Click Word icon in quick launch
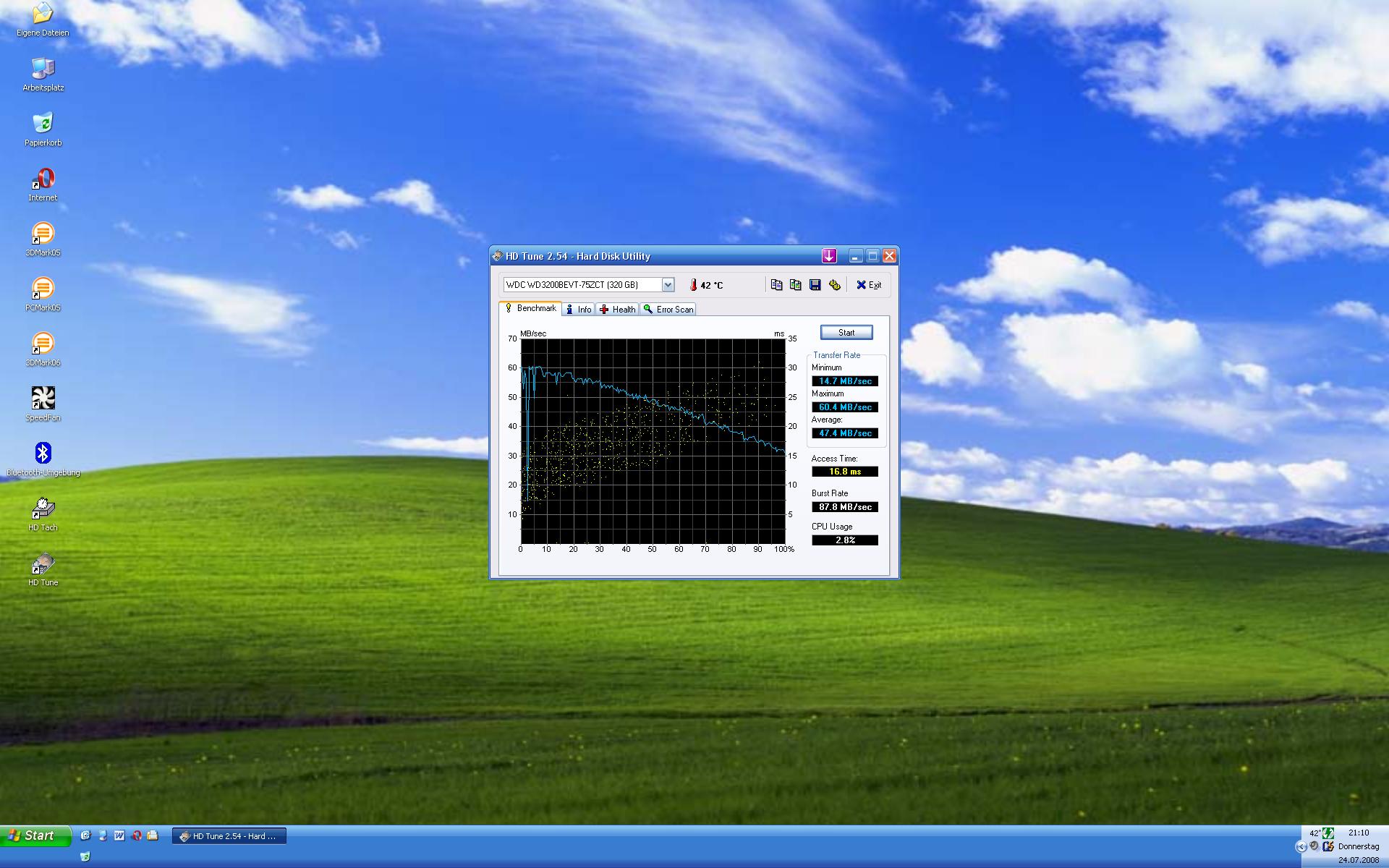This screenshot has height=868, width=1389. click(119, 835)
